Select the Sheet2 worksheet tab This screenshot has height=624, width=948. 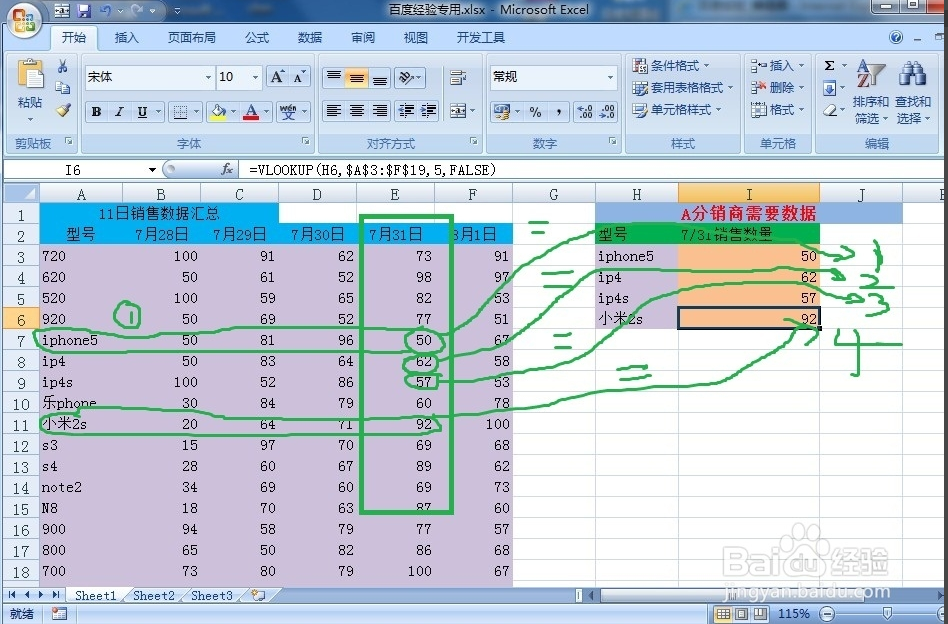[x=154, y=596]
